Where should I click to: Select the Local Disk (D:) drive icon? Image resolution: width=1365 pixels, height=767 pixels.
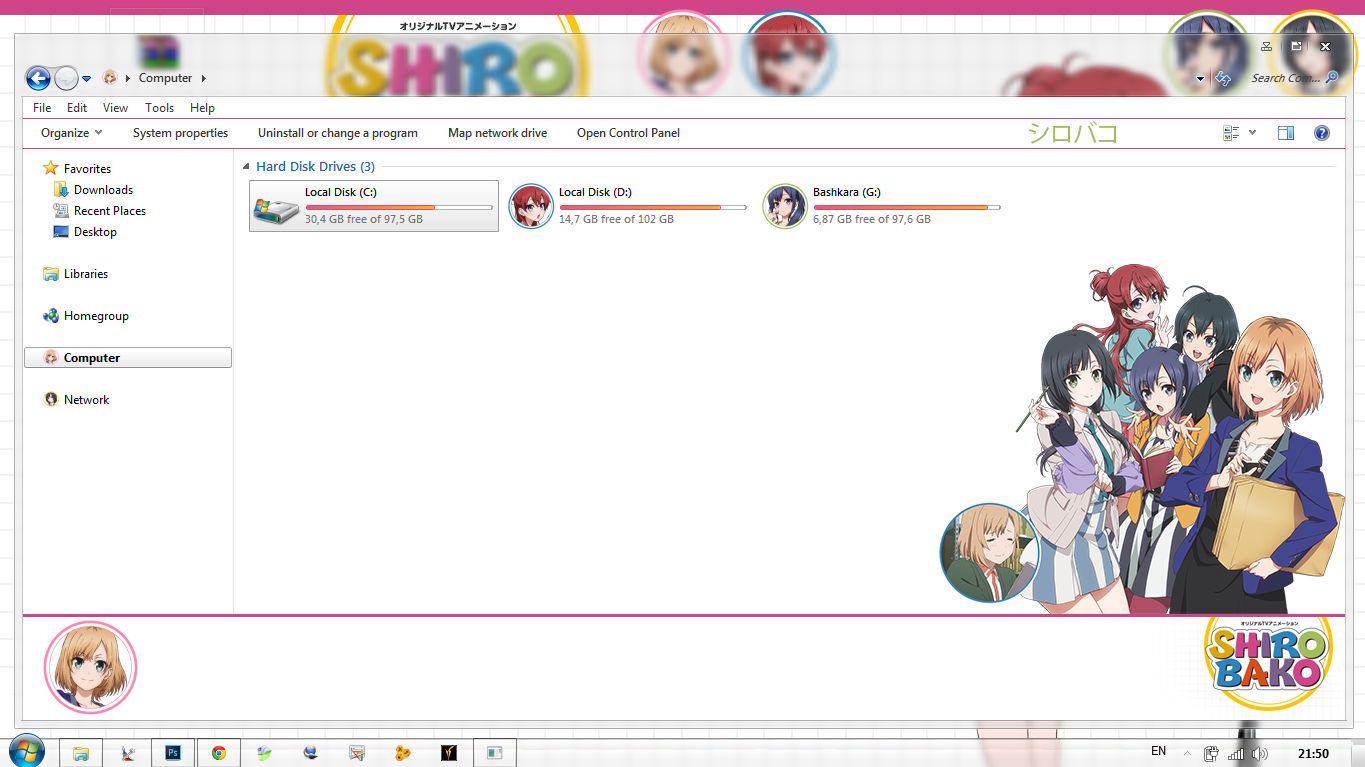530,206
